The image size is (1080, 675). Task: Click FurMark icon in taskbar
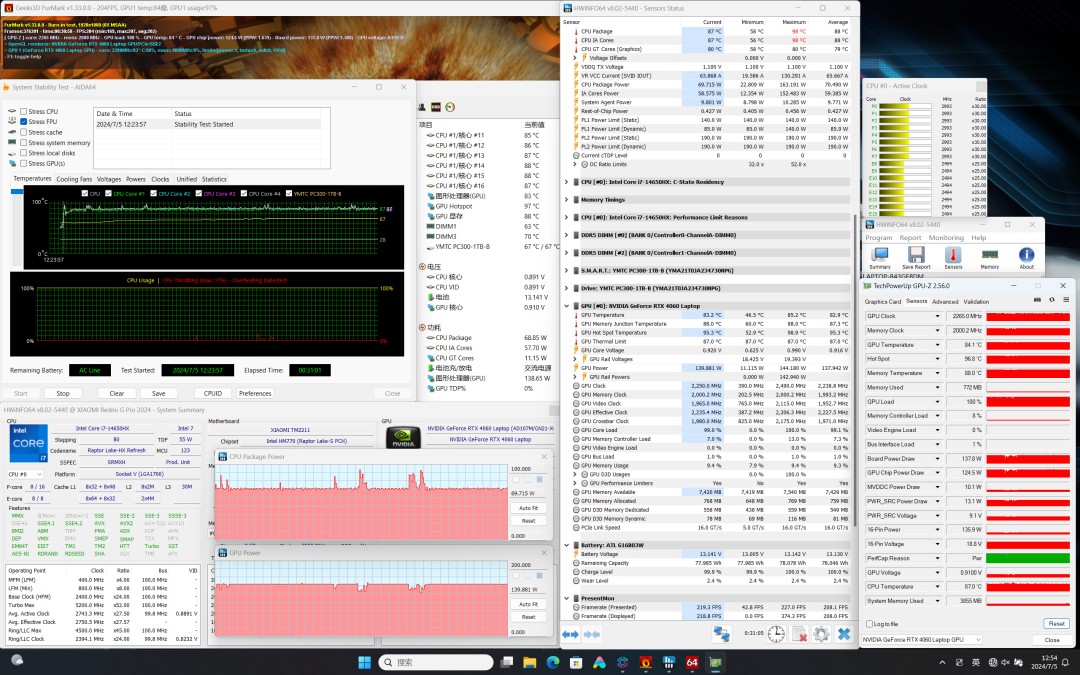click(645, 663)
